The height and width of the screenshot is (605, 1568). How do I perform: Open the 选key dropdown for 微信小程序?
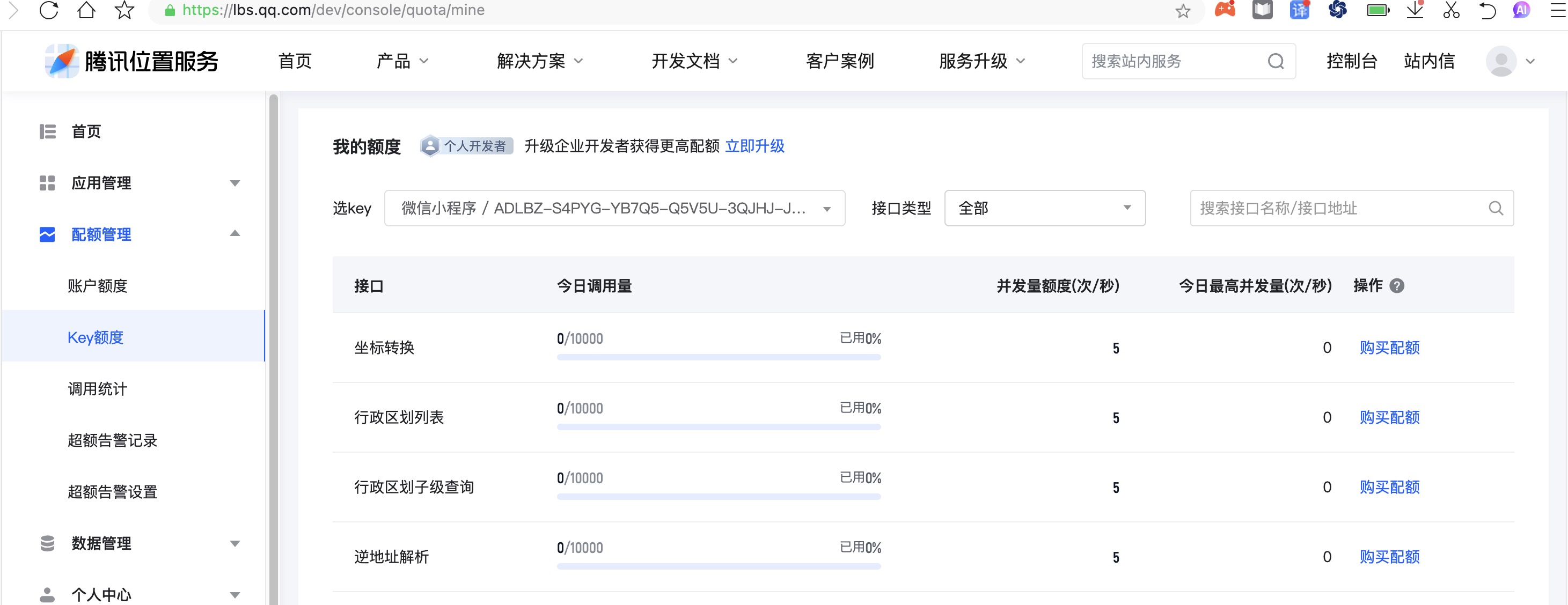(x=614, y=208)
